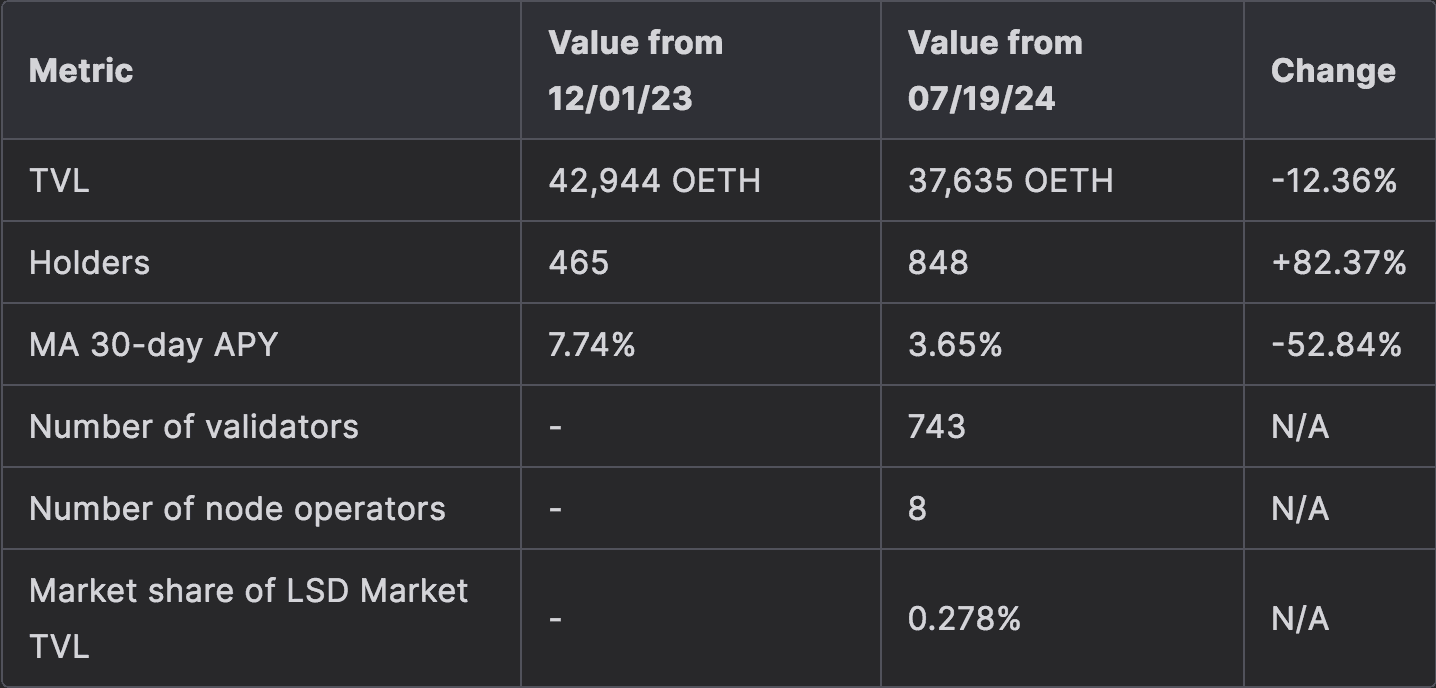This screenshot has height=688, width=1436.
Task: Click the 3.65% APY value
Action: (x=954, y=345)
